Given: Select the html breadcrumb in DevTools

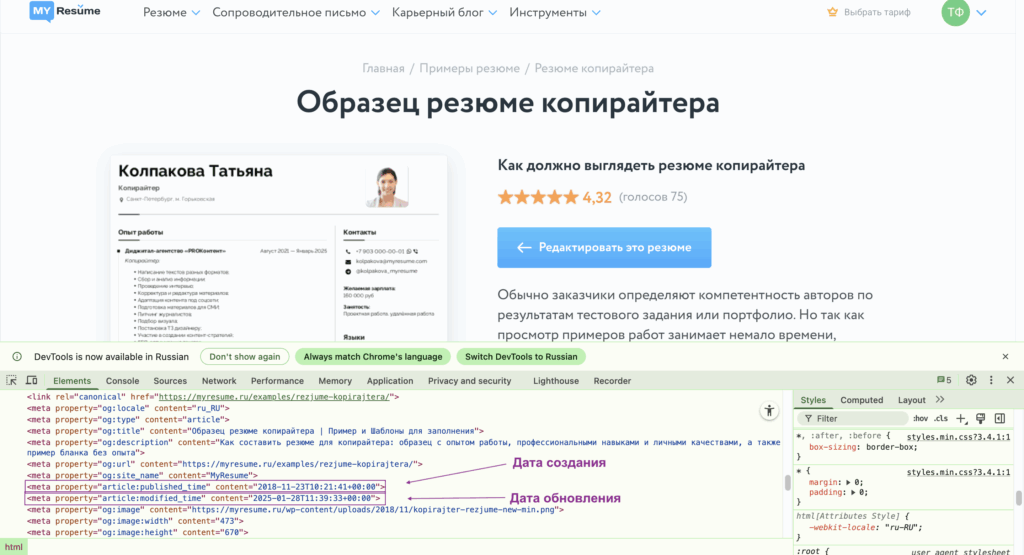Looking at the screenshot, I should click(14, 547).
